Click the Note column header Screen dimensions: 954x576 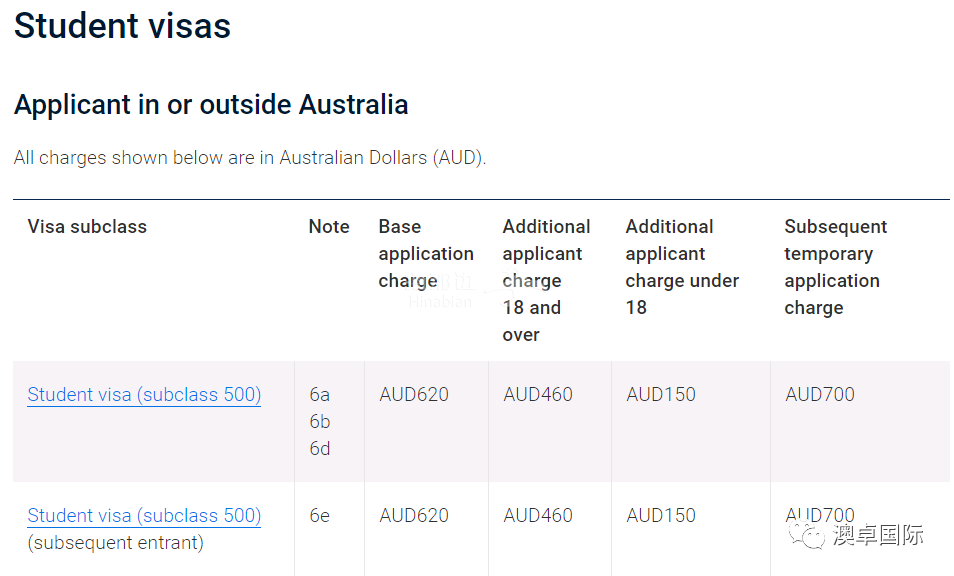329,227
